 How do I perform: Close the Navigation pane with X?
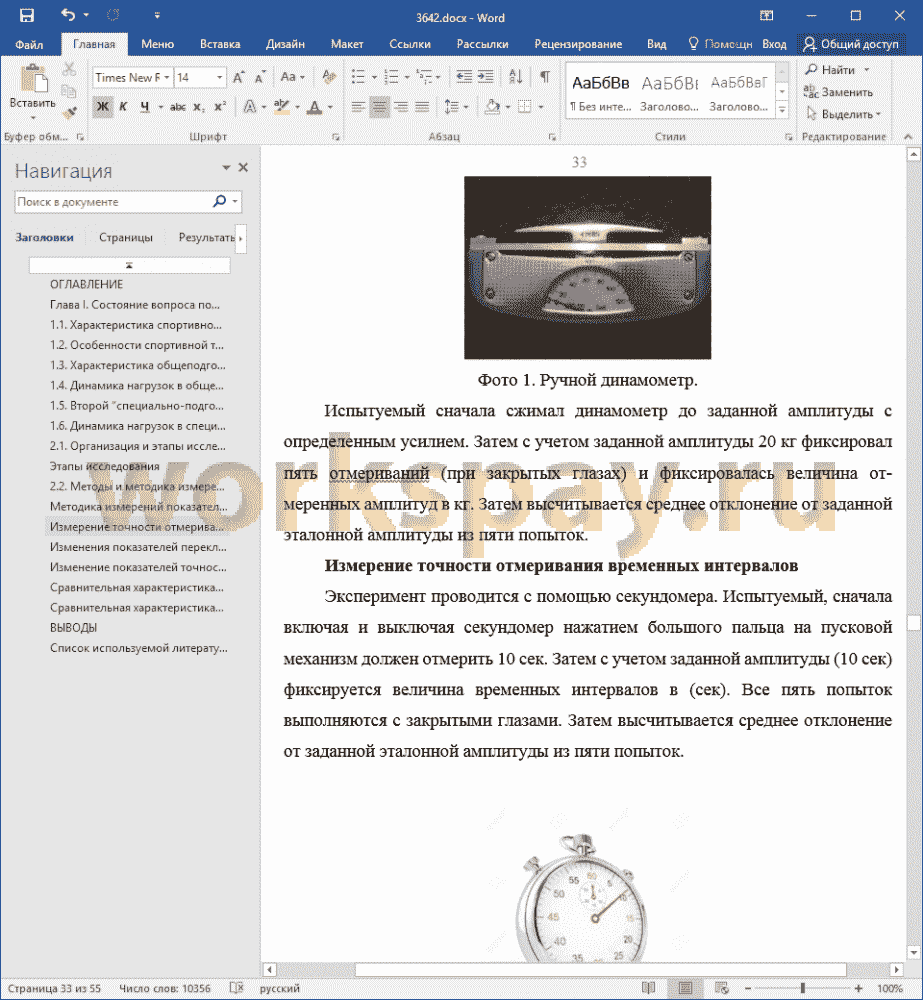pyautogui.click(x=243, y=167)
